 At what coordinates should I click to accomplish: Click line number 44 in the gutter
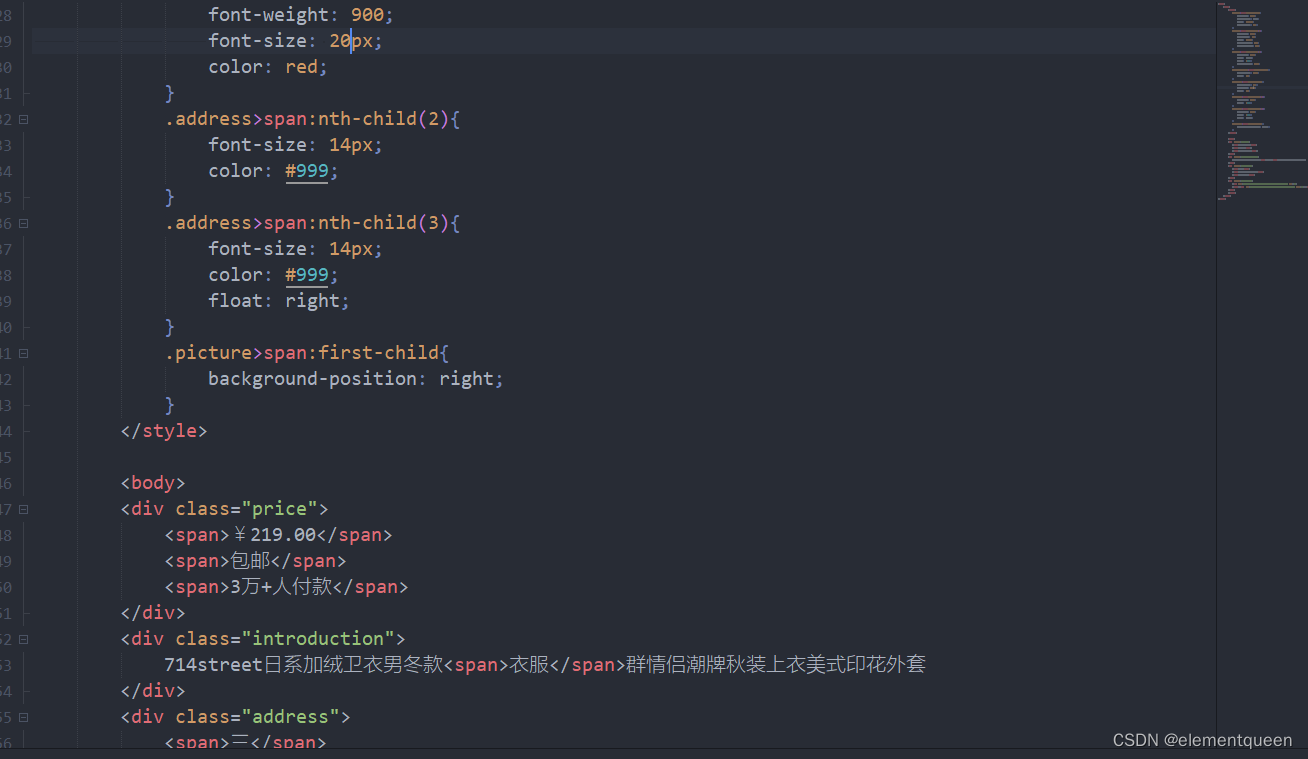coord(8,430)
